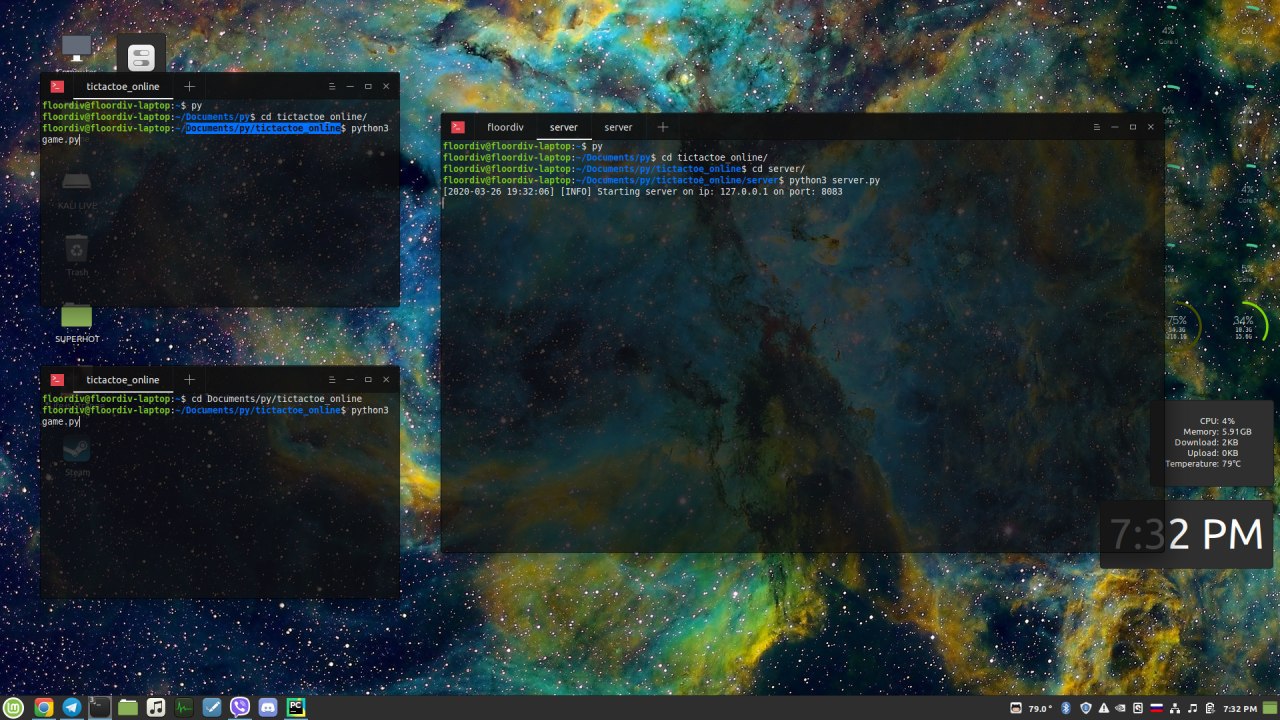Select the active underlined server tab

(563, 127)
